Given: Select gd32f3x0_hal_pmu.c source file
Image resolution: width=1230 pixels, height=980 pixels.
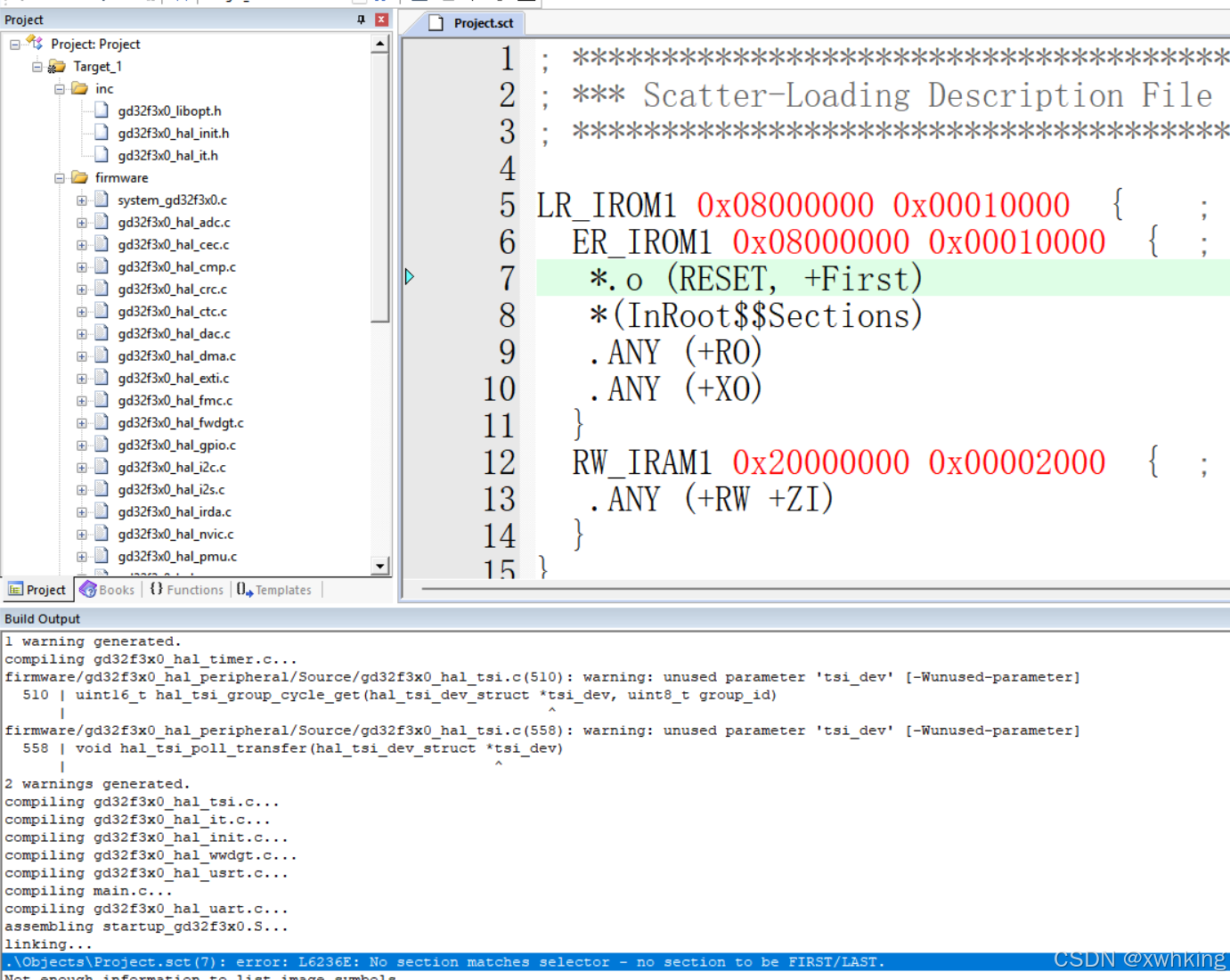Looking at the screenshot, I should (177, 557).
